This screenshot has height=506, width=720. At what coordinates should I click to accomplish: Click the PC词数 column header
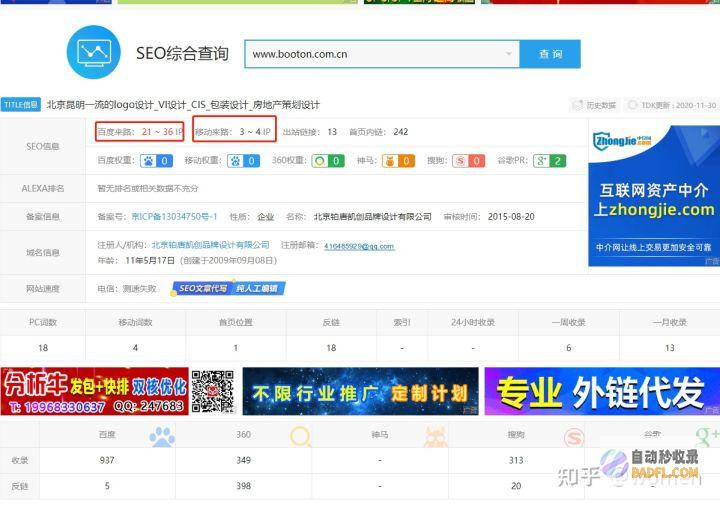(43, 322)
